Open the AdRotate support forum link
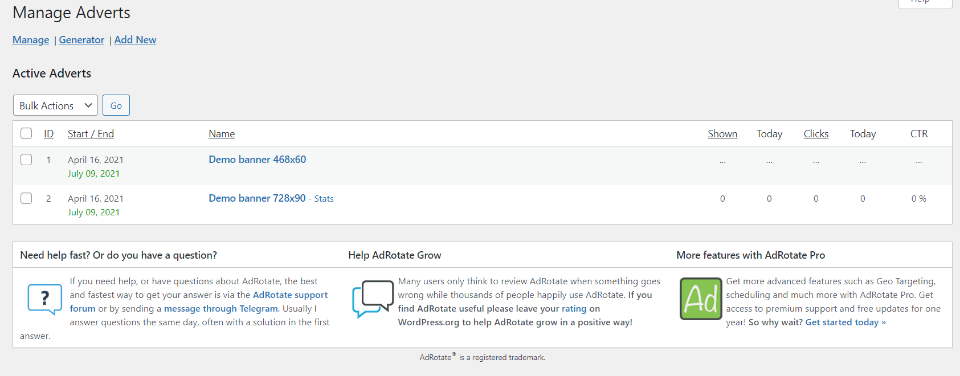 291,295
